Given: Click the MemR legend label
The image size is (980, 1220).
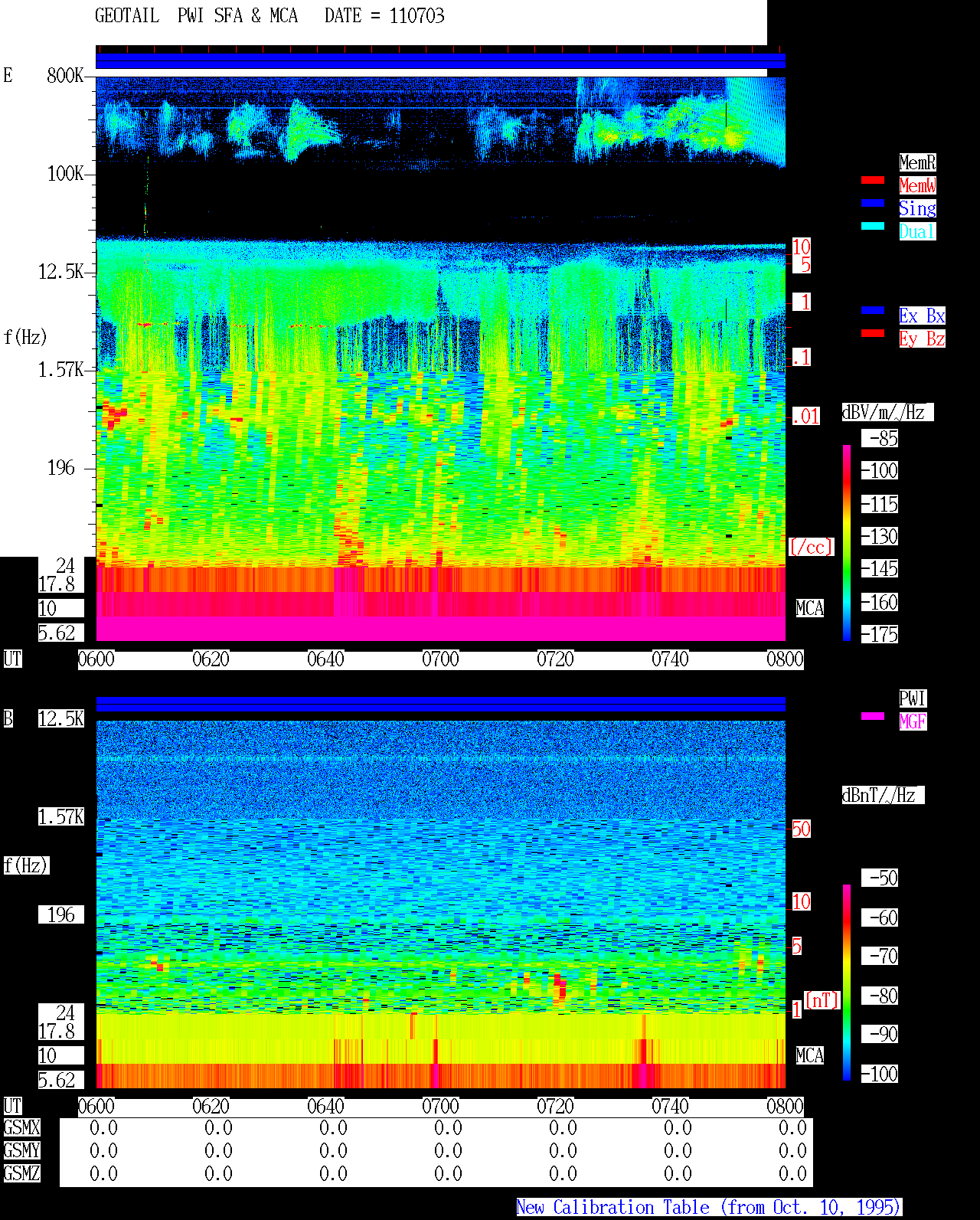Looking at the screenshot, I should tap(917, 162).
